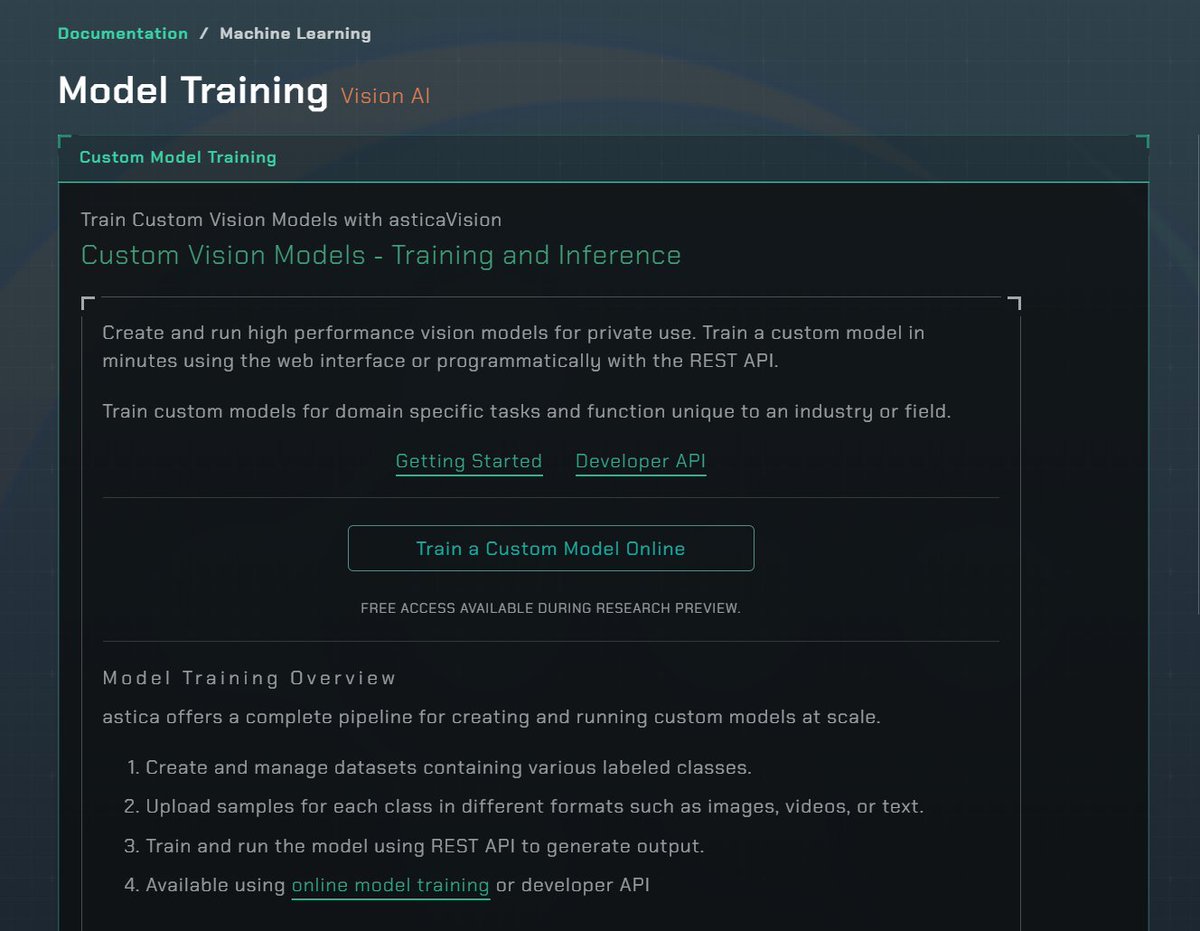The width and height of the screenshot is (1200, 931).
Task: Click the Machine Learning breadcrumb
Action: pyautogui.click(x=295, y=33)
